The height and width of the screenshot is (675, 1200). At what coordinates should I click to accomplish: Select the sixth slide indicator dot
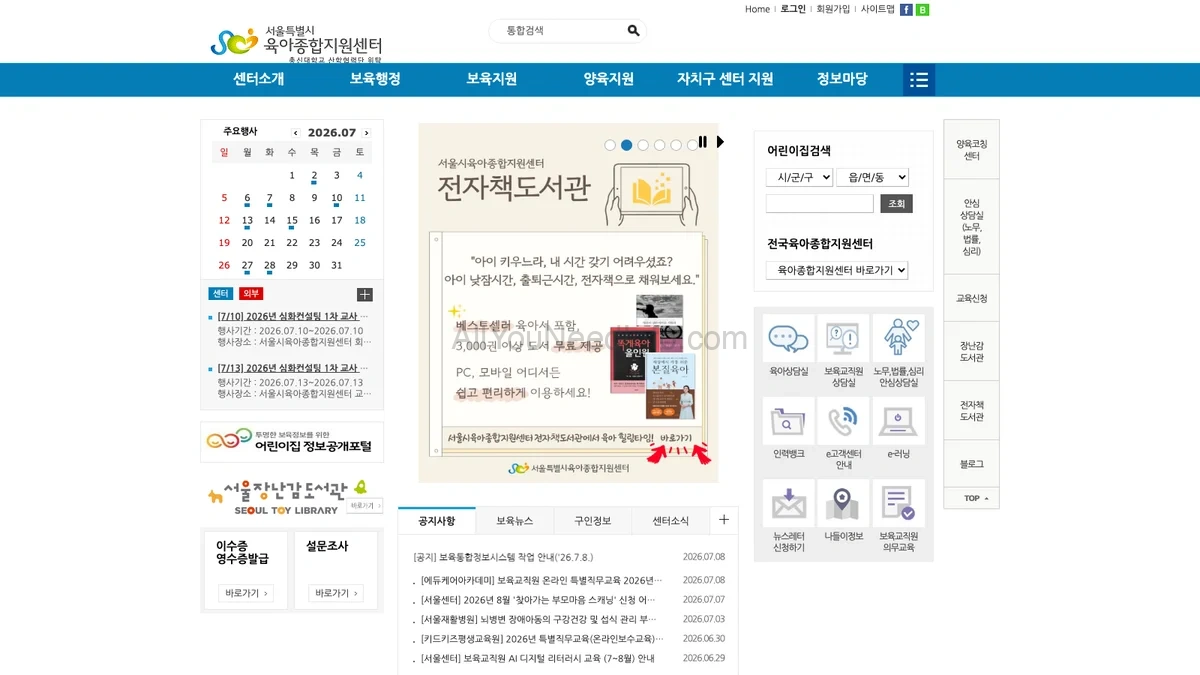[x=692, y=145]
